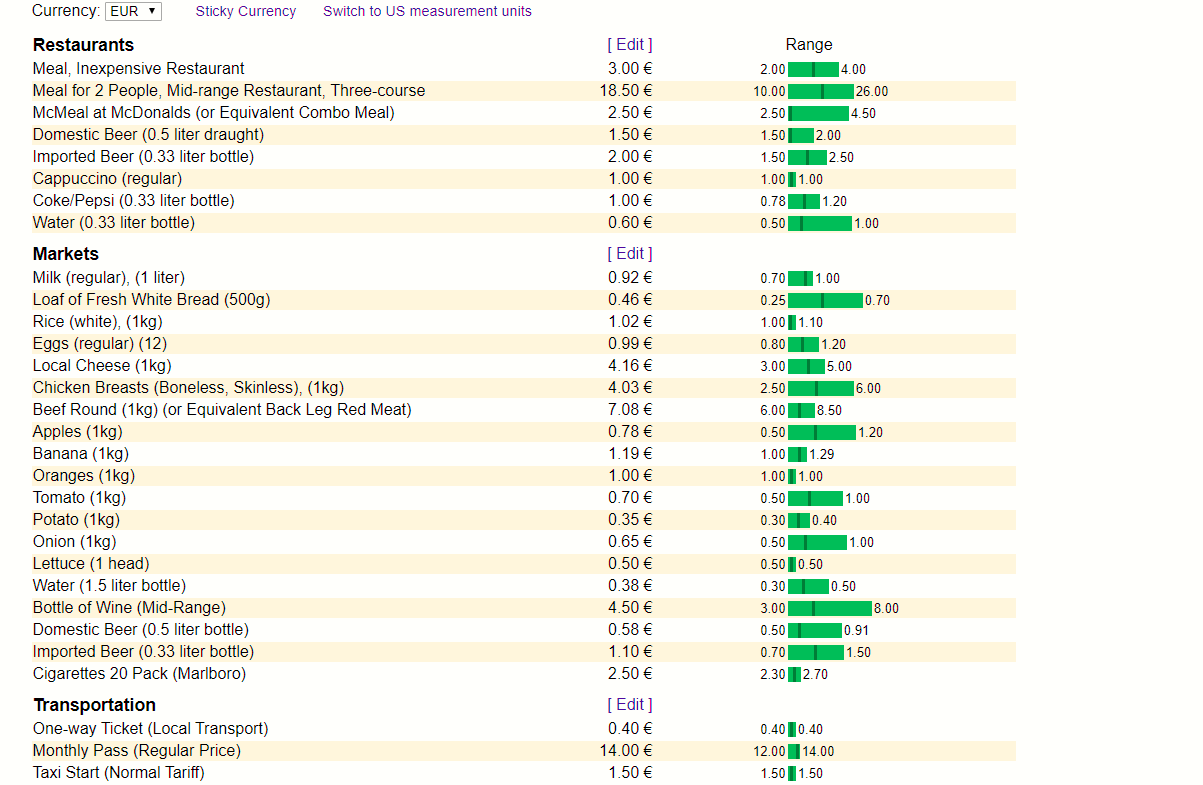Click the Loaf of Fresh White Bread range bar
The width and height of the screenshot is (1203, 785).
click(x=825, y=300)
